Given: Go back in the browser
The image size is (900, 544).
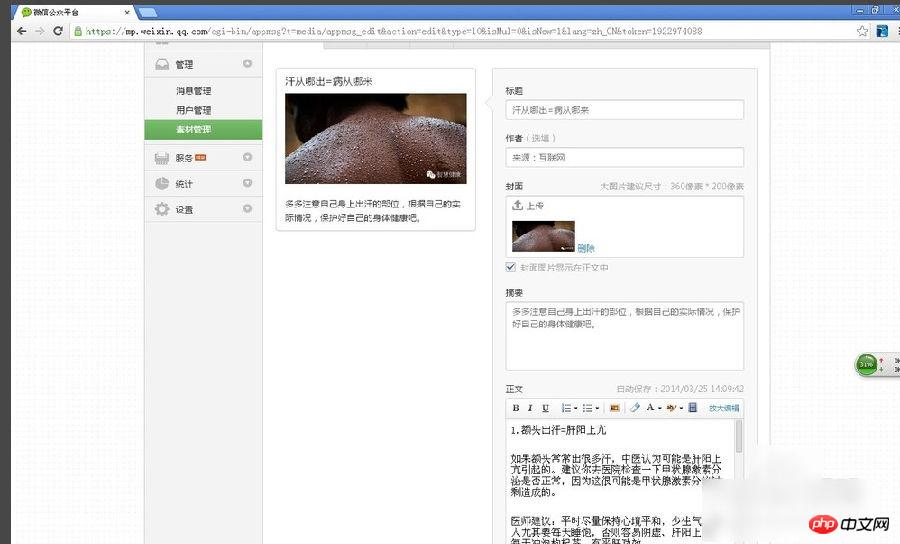Looking at the screenshot, I should (x=22, y=31).
